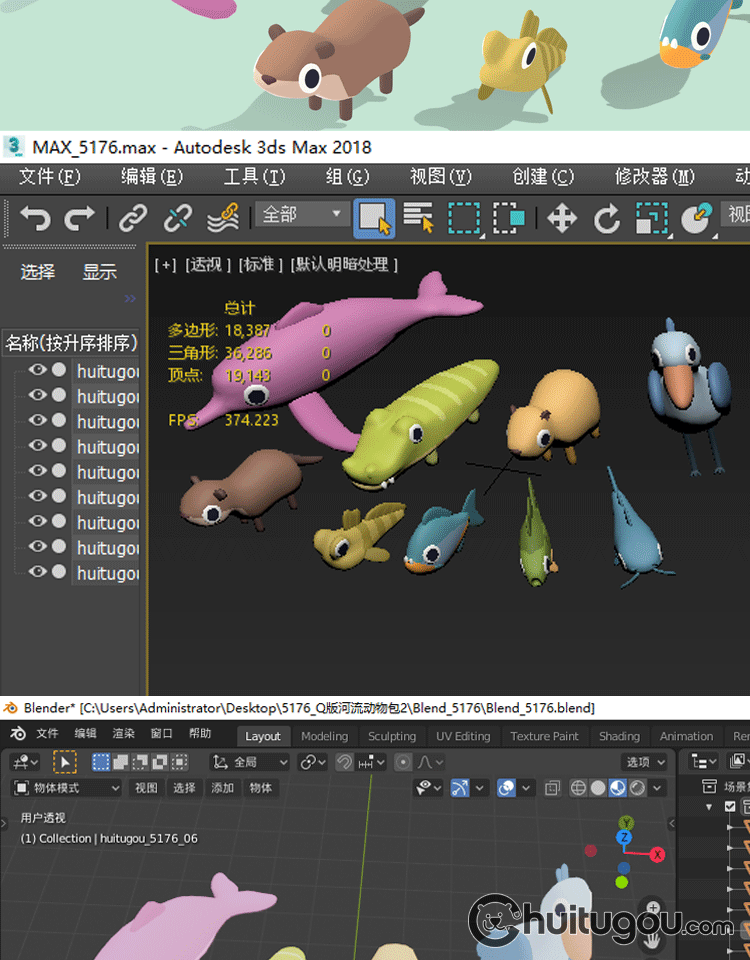Choose the Select and Move tool

[x=562, y=217]
